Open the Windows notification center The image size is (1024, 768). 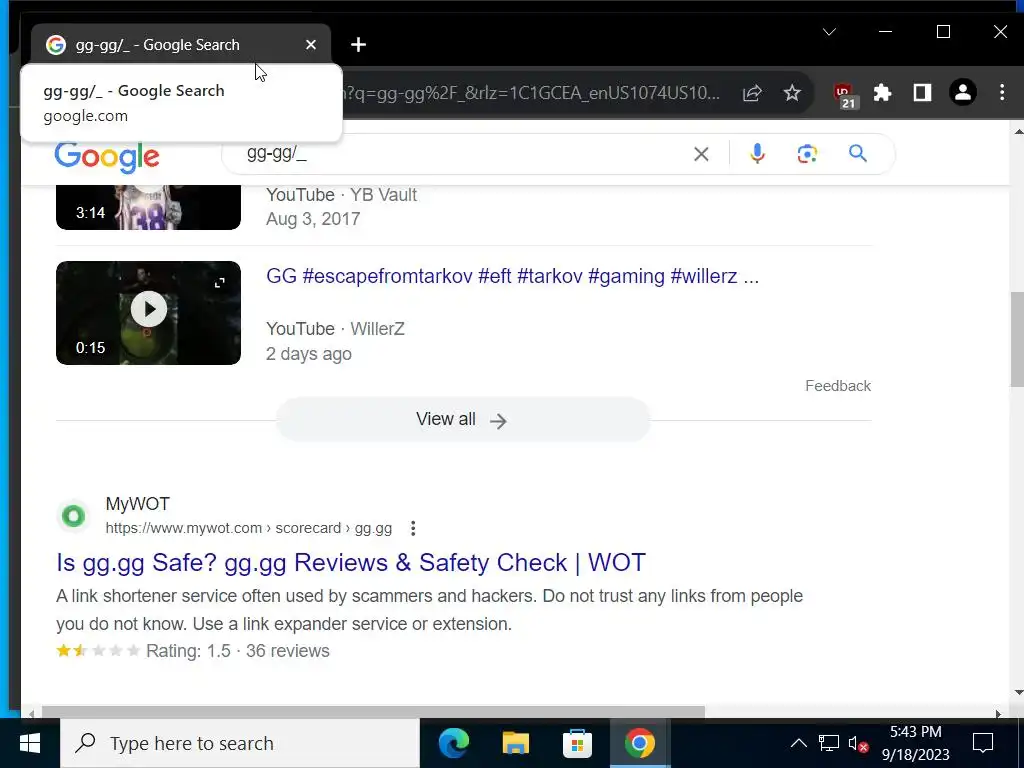(x=983, y=743)
